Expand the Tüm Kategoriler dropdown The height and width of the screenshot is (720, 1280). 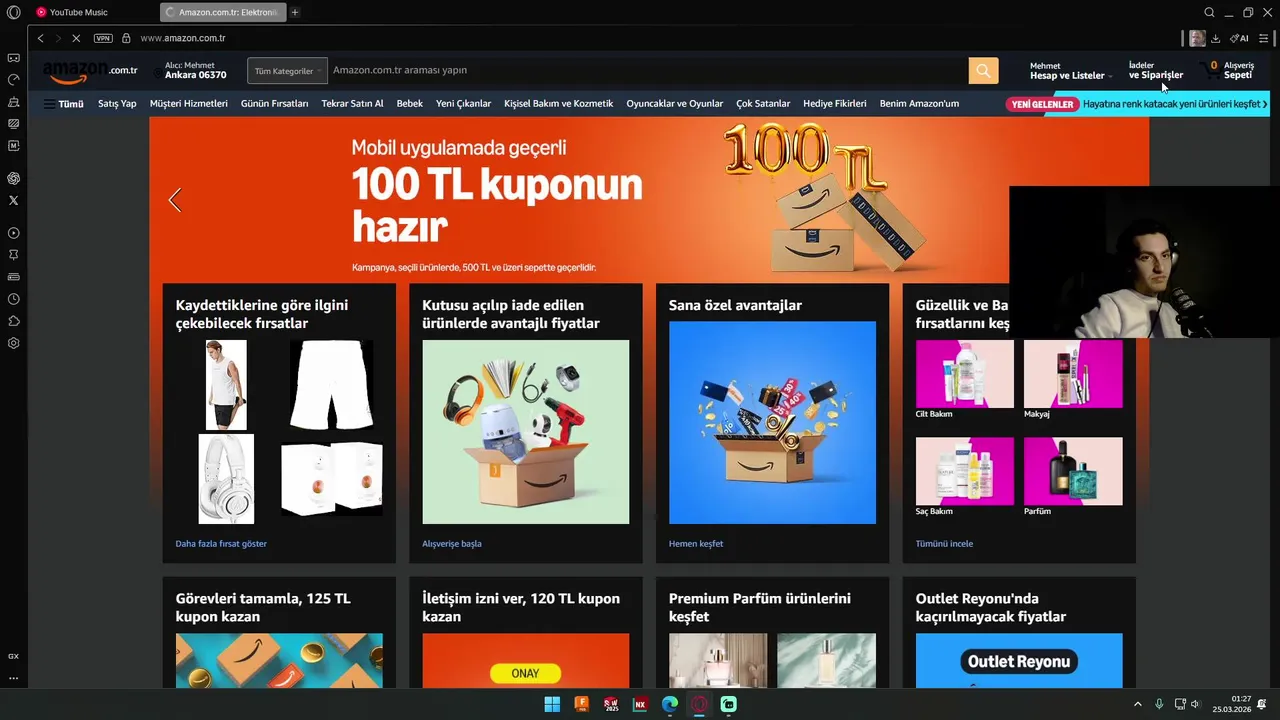click(x=287, y=71)
